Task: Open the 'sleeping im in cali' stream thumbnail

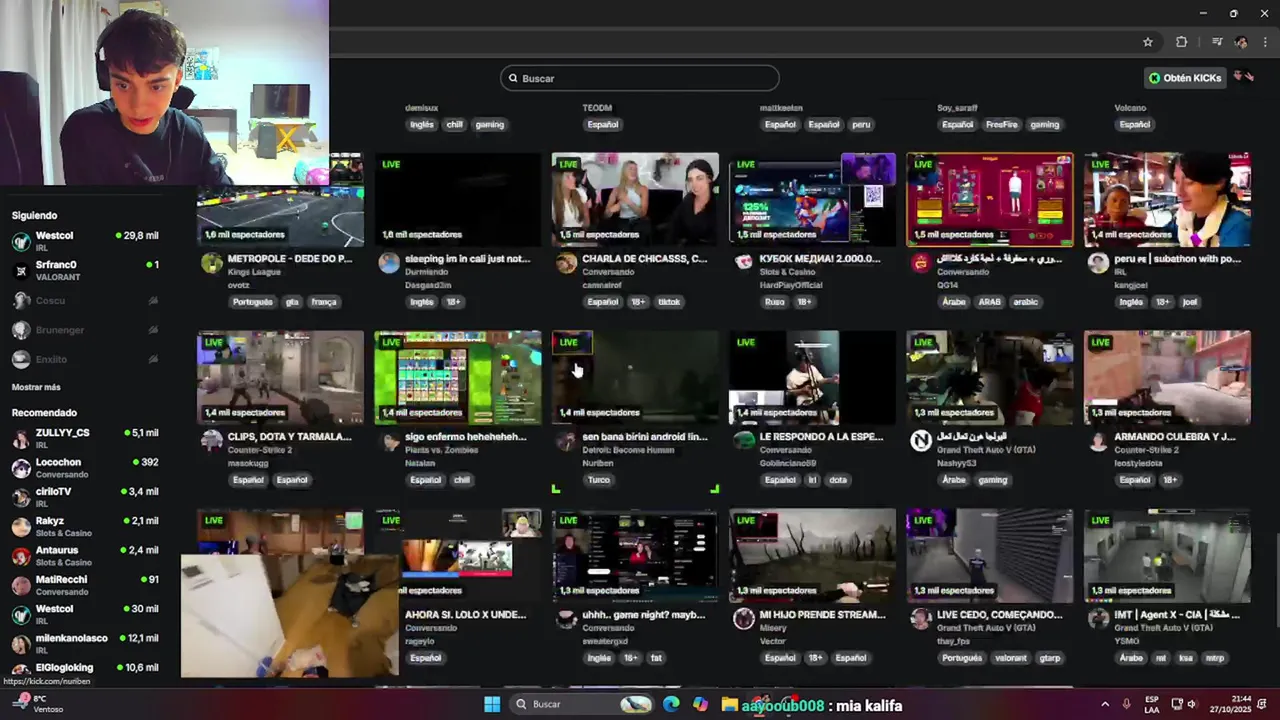Action: pyautogui.click(x=458, y=200)
